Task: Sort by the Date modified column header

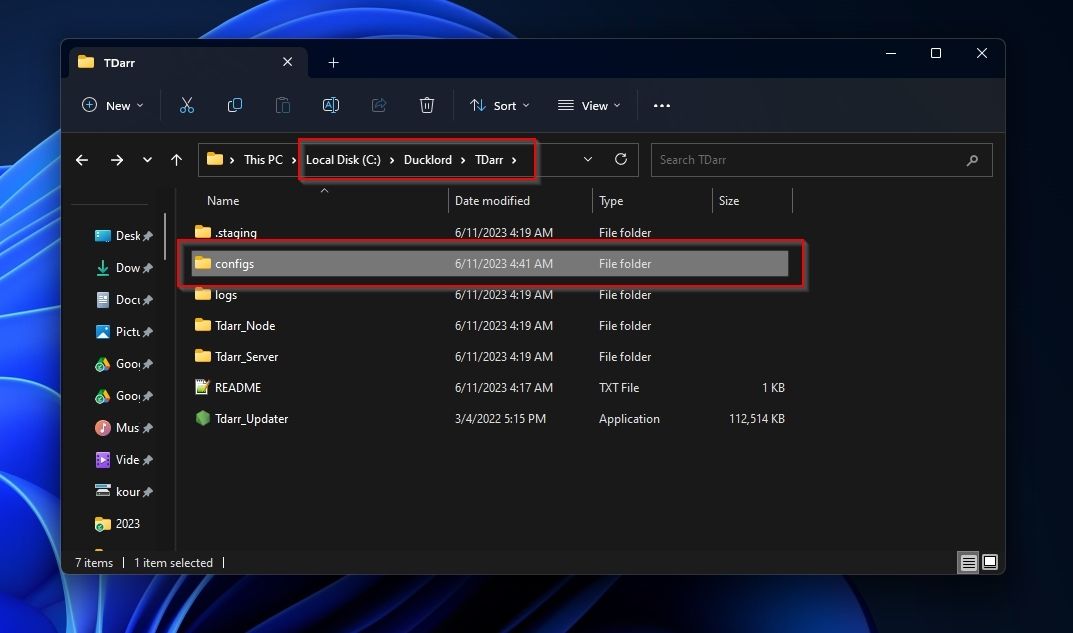Action: point(492,201)
